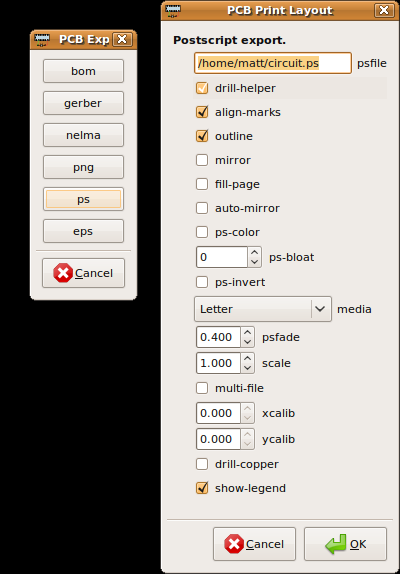
Task: Click the PCB icon in Print Layout titlebar
Action: (x=173, y=10)
